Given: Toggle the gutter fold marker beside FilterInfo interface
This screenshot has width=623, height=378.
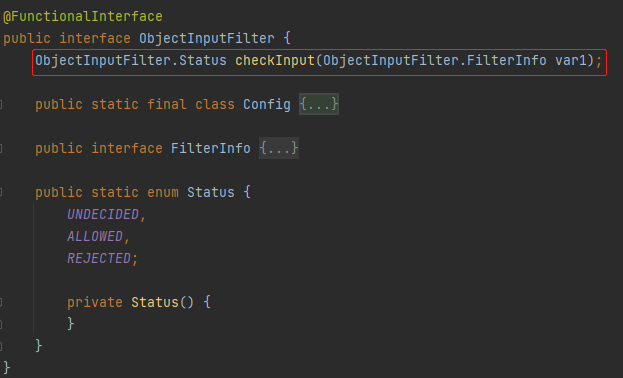Looking at the screenshot, I should click(1, 149).
